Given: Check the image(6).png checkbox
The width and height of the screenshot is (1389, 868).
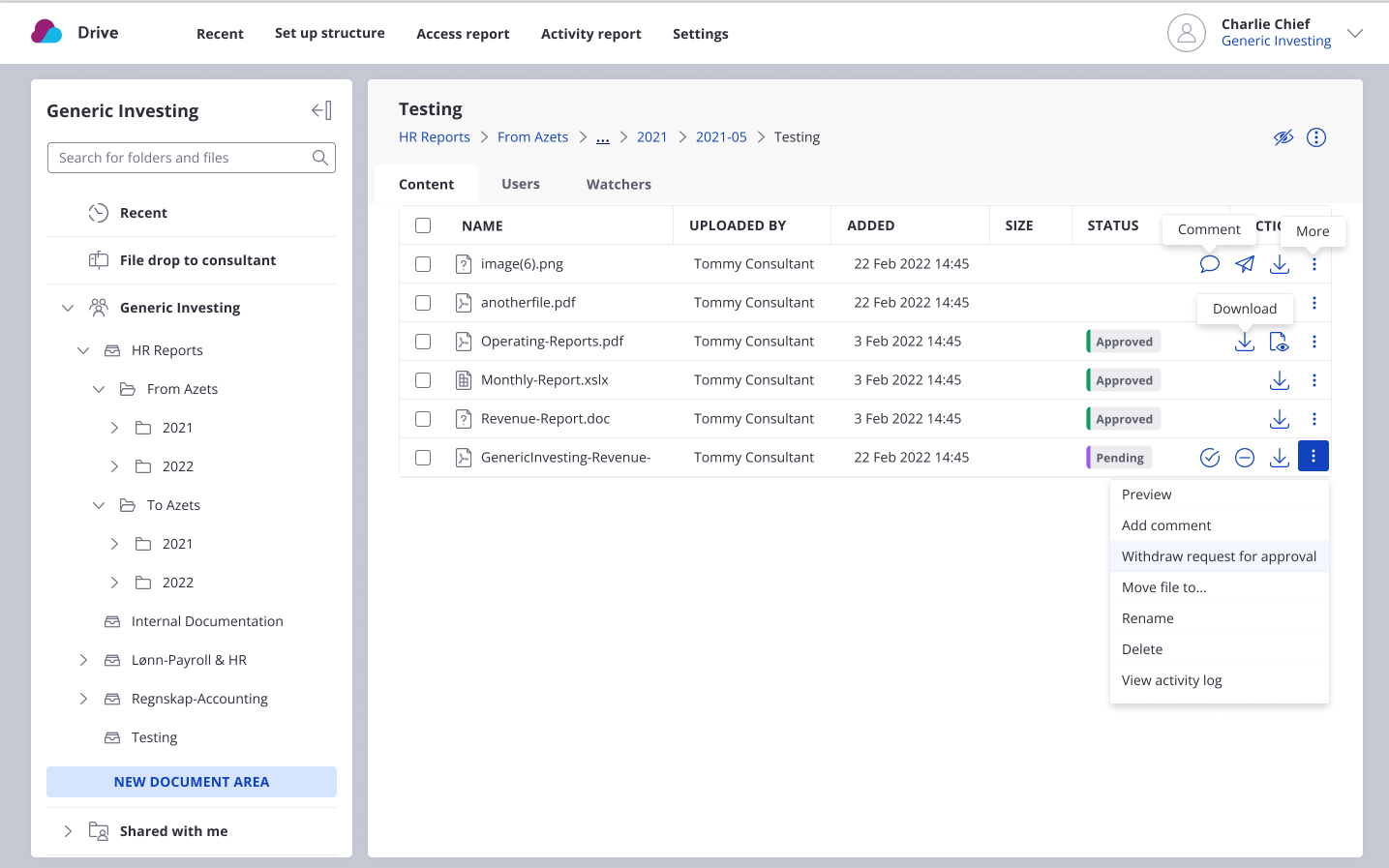Looking at the screenshot, I should pyautogui.click(x=423, y=264).
